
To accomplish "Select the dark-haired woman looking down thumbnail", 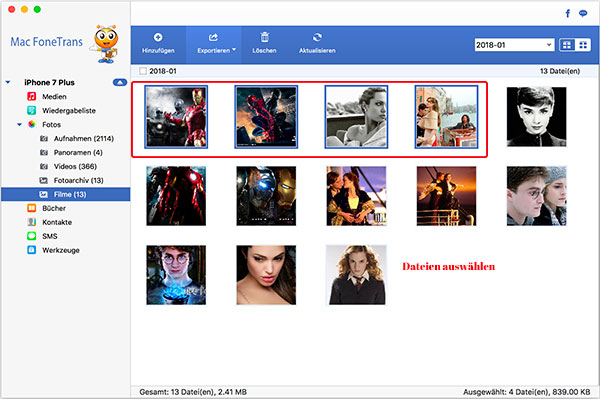I will 266,275.
